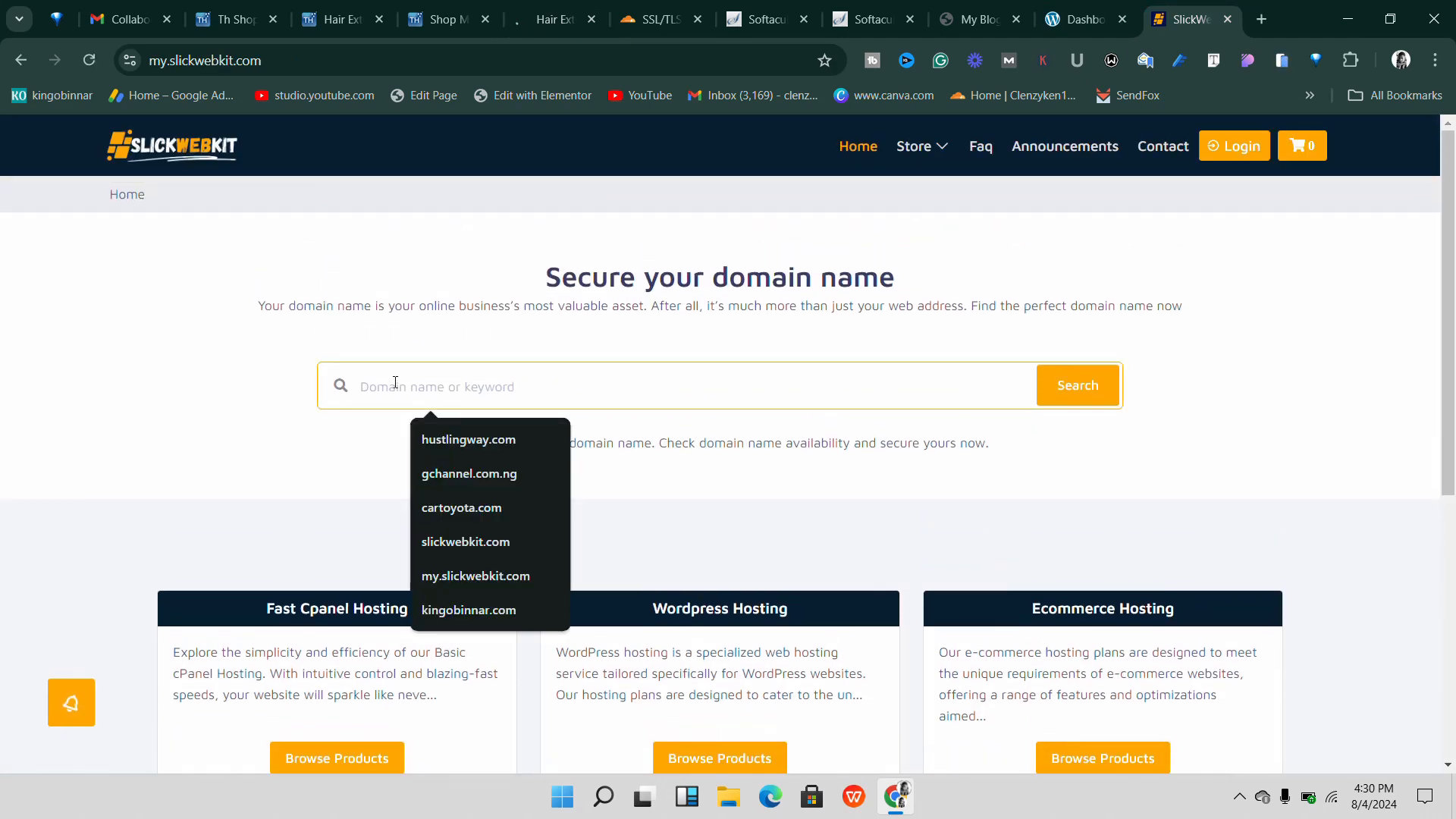
Task: Click the domain Search button
Action: coord(1078,385)
